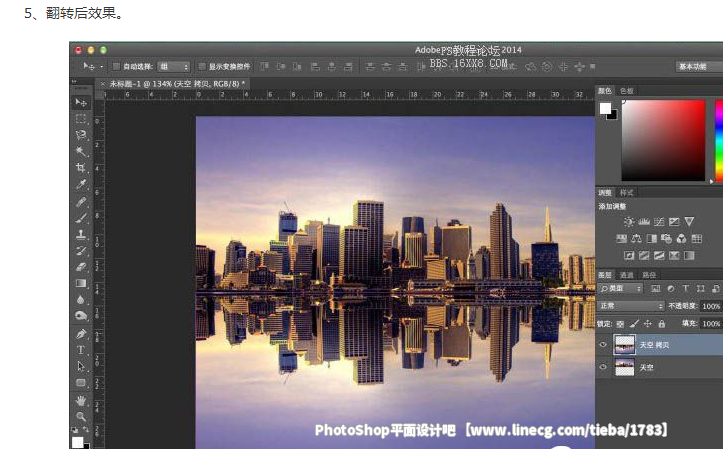Select the Type tool
The width and height of the screenshot is (723, 449).
pyautogui.click(x=81, y=350)
